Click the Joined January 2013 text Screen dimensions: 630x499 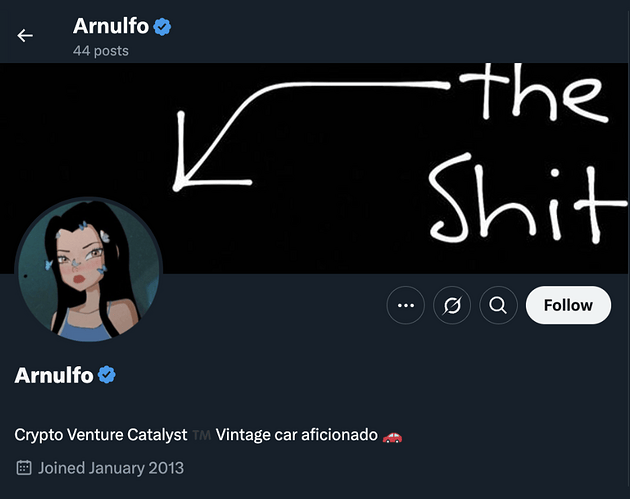(x=111, y=468)
